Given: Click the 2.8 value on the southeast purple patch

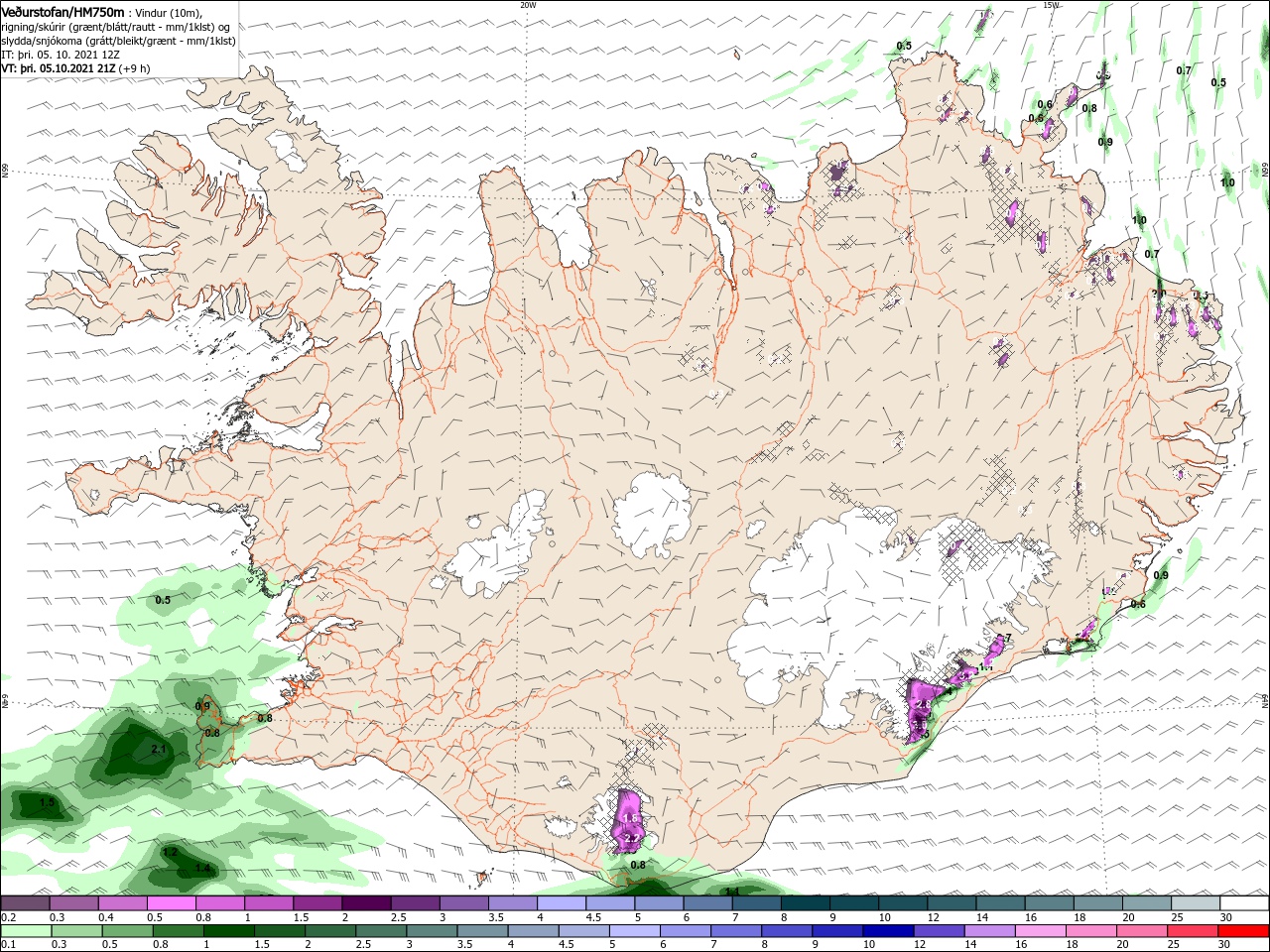Looking at the screenshot, I should point(922,704).
